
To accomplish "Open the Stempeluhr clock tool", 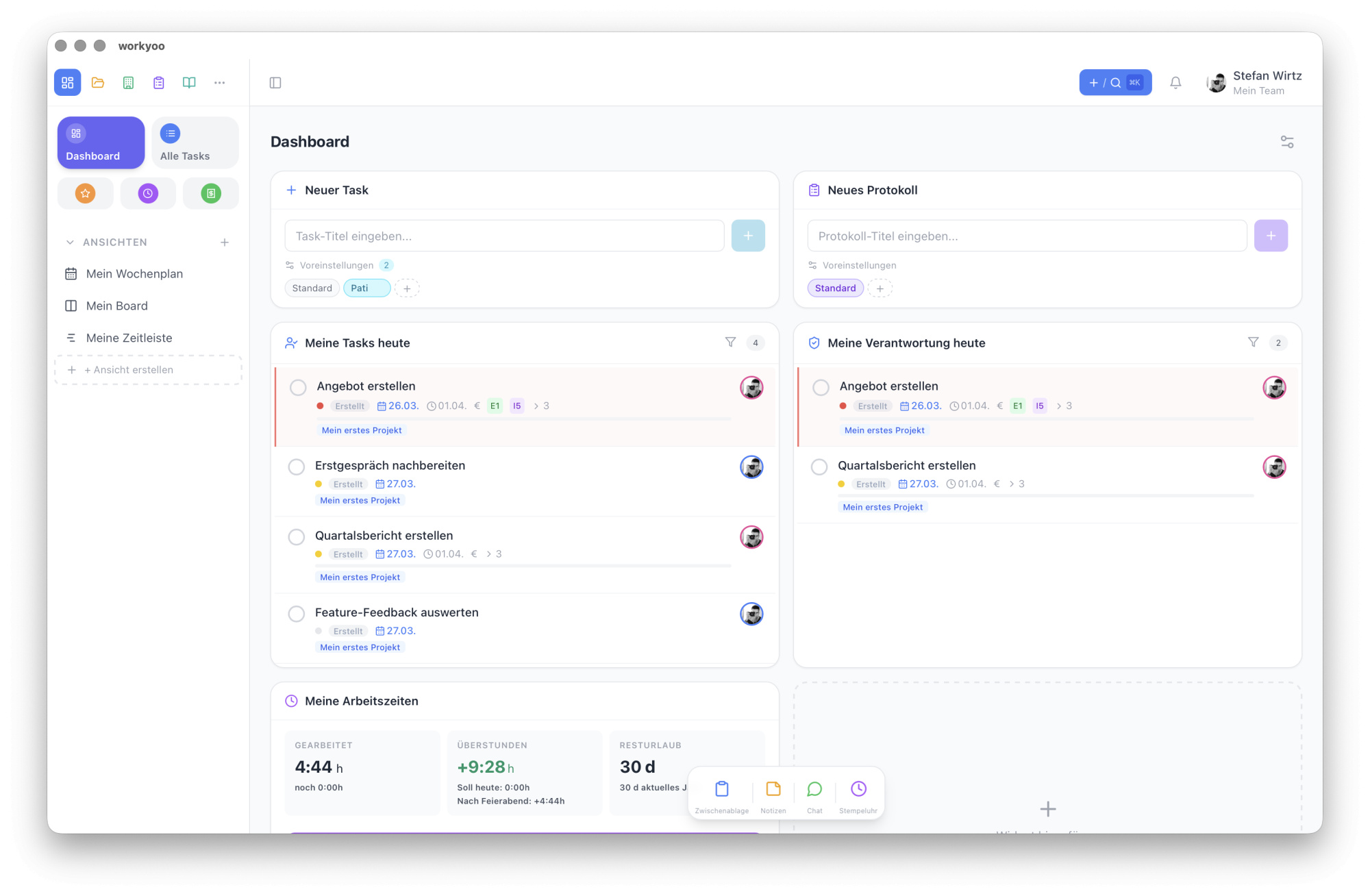I will [858, 790].
